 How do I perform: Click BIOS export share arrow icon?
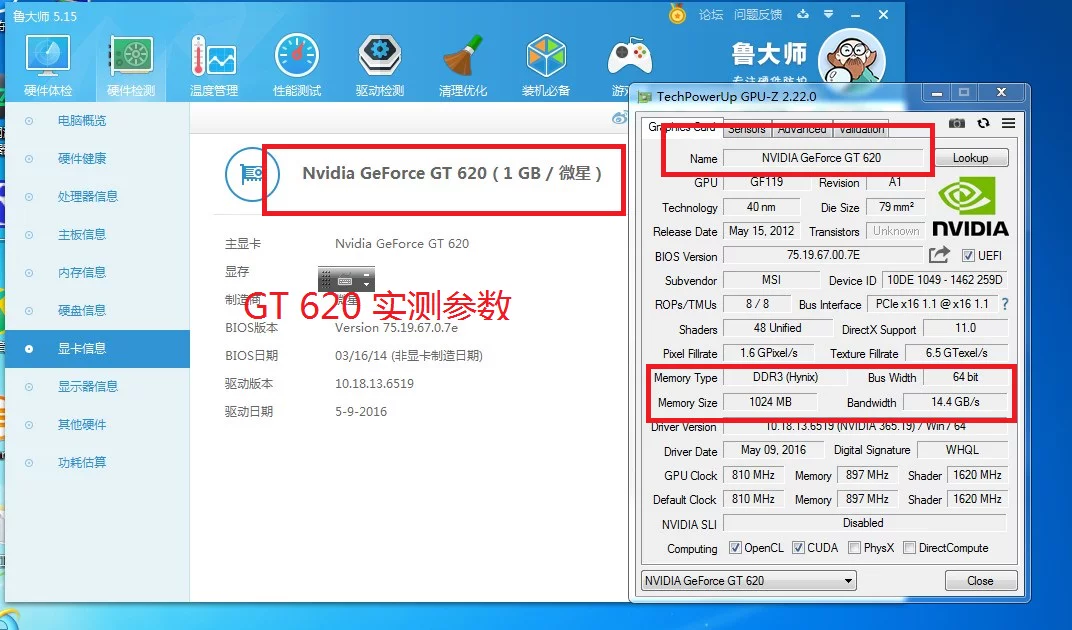(x=939, y=254)
